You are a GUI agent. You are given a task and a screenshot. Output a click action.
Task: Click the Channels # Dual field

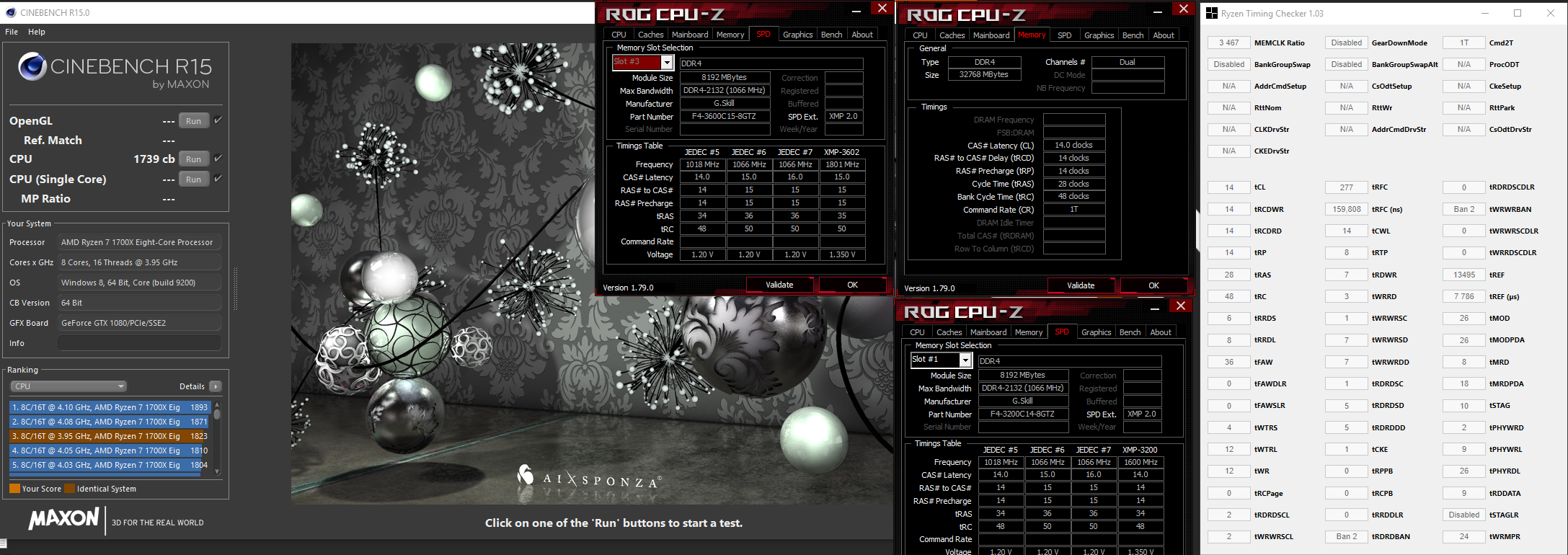(x=1128, y=62)
